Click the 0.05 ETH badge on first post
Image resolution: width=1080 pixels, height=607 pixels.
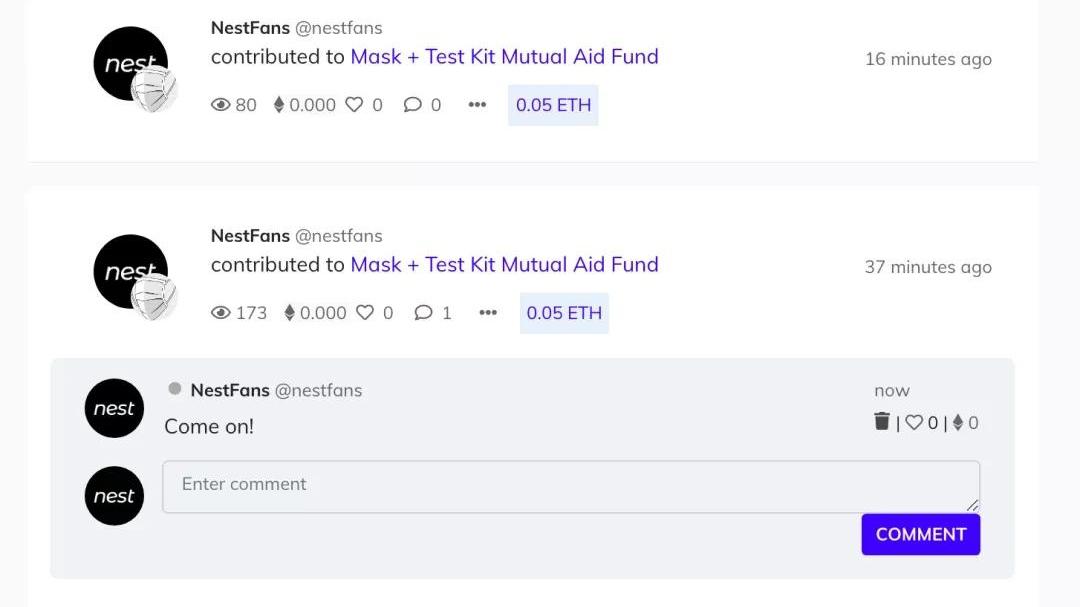click(x=553, y=105)
